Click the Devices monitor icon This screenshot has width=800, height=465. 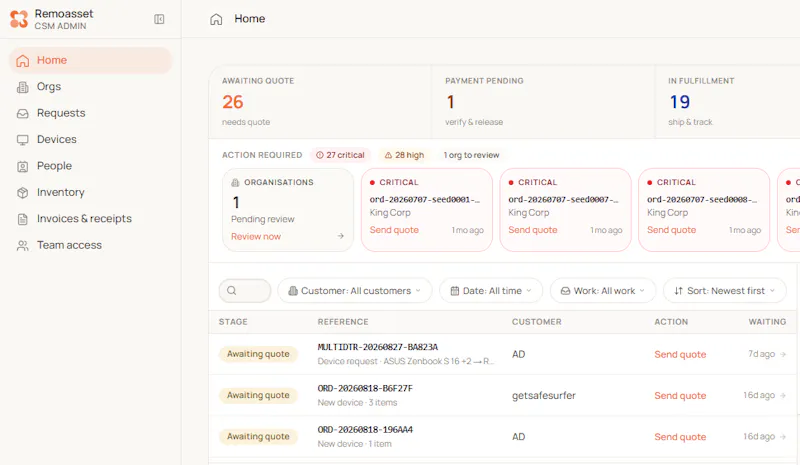[22, 140]
